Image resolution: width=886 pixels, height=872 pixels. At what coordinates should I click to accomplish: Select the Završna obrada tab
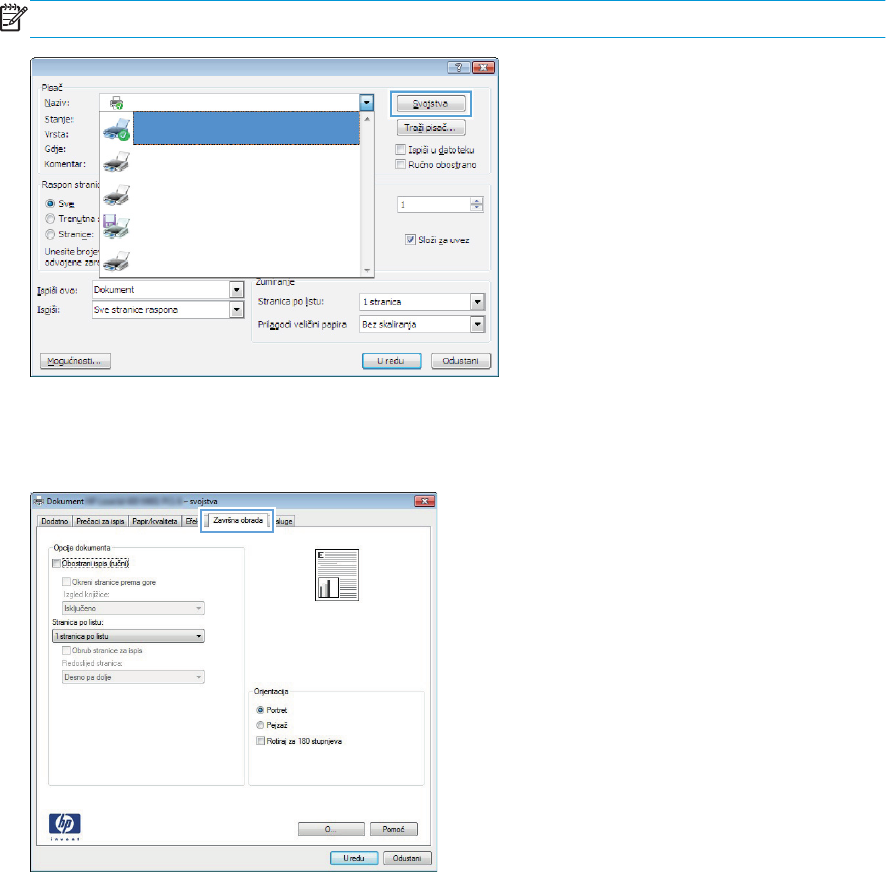tap(237, 520)
